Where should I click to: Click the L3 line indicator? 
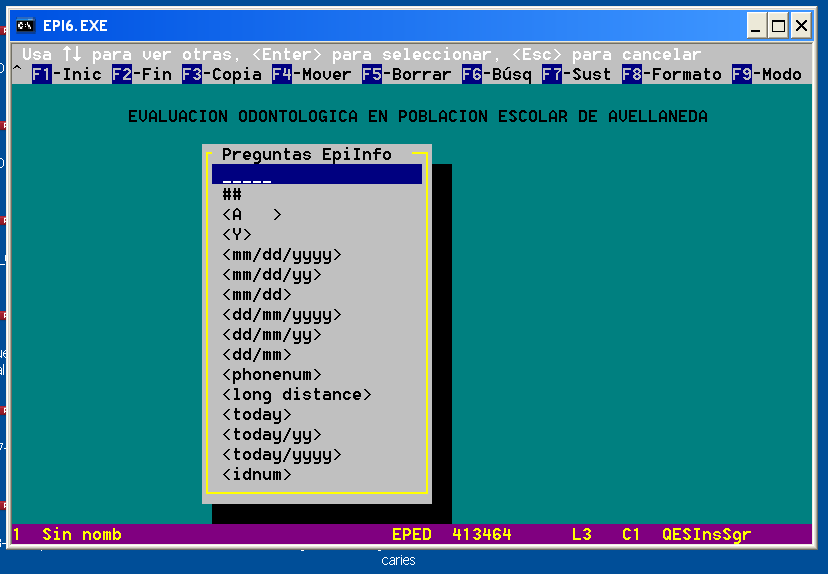(581, 534)
